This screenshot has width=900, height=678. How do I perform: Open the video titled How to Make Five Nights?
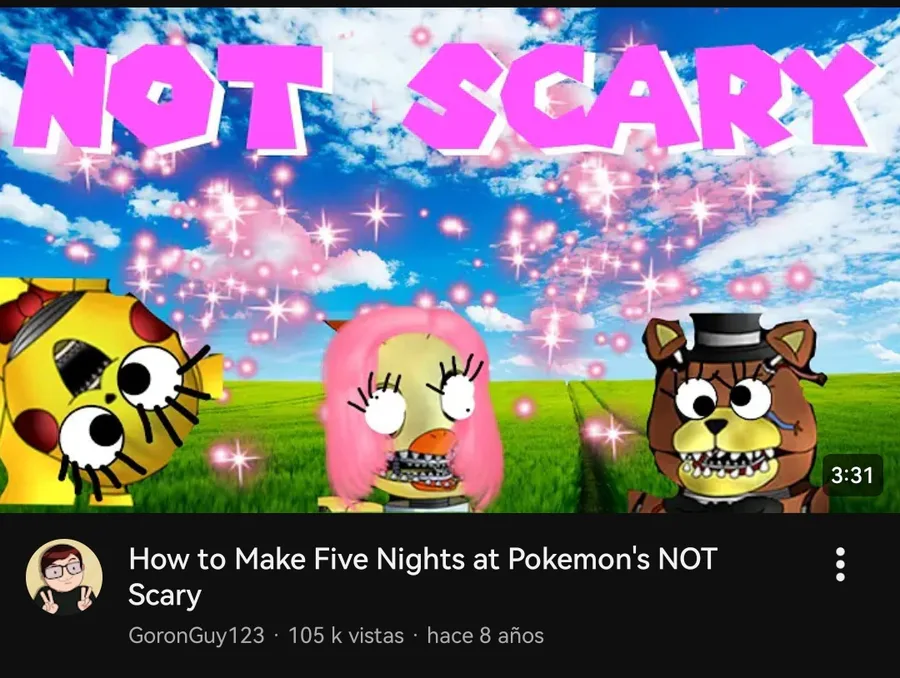[423, 576]
